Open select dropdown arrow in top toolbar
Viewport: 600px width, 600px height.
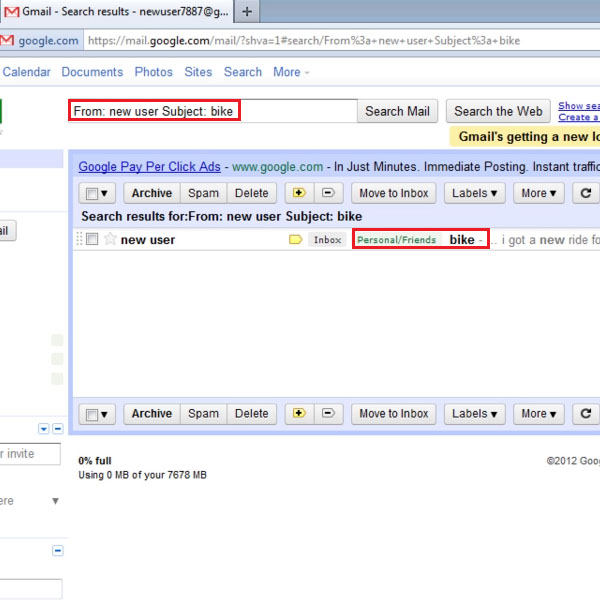coord(104,194)
